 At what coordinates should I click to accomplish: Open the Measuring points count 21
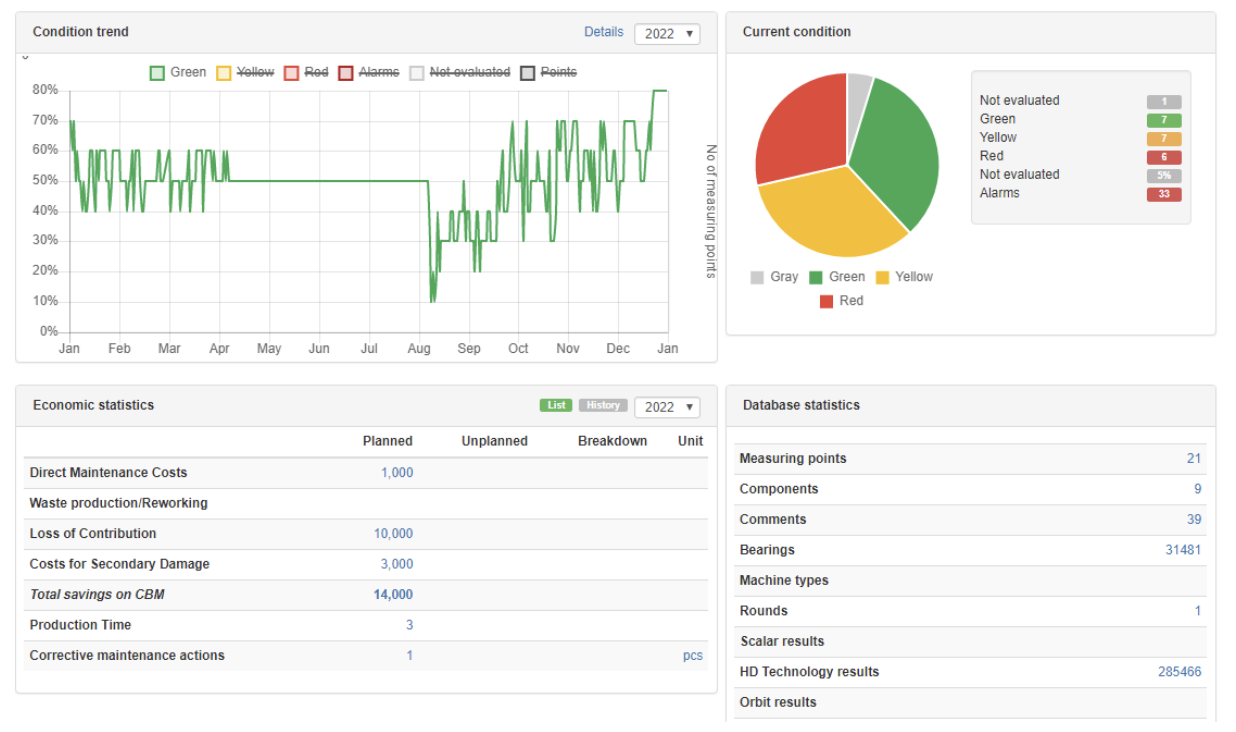click(x=1193, y=458)
